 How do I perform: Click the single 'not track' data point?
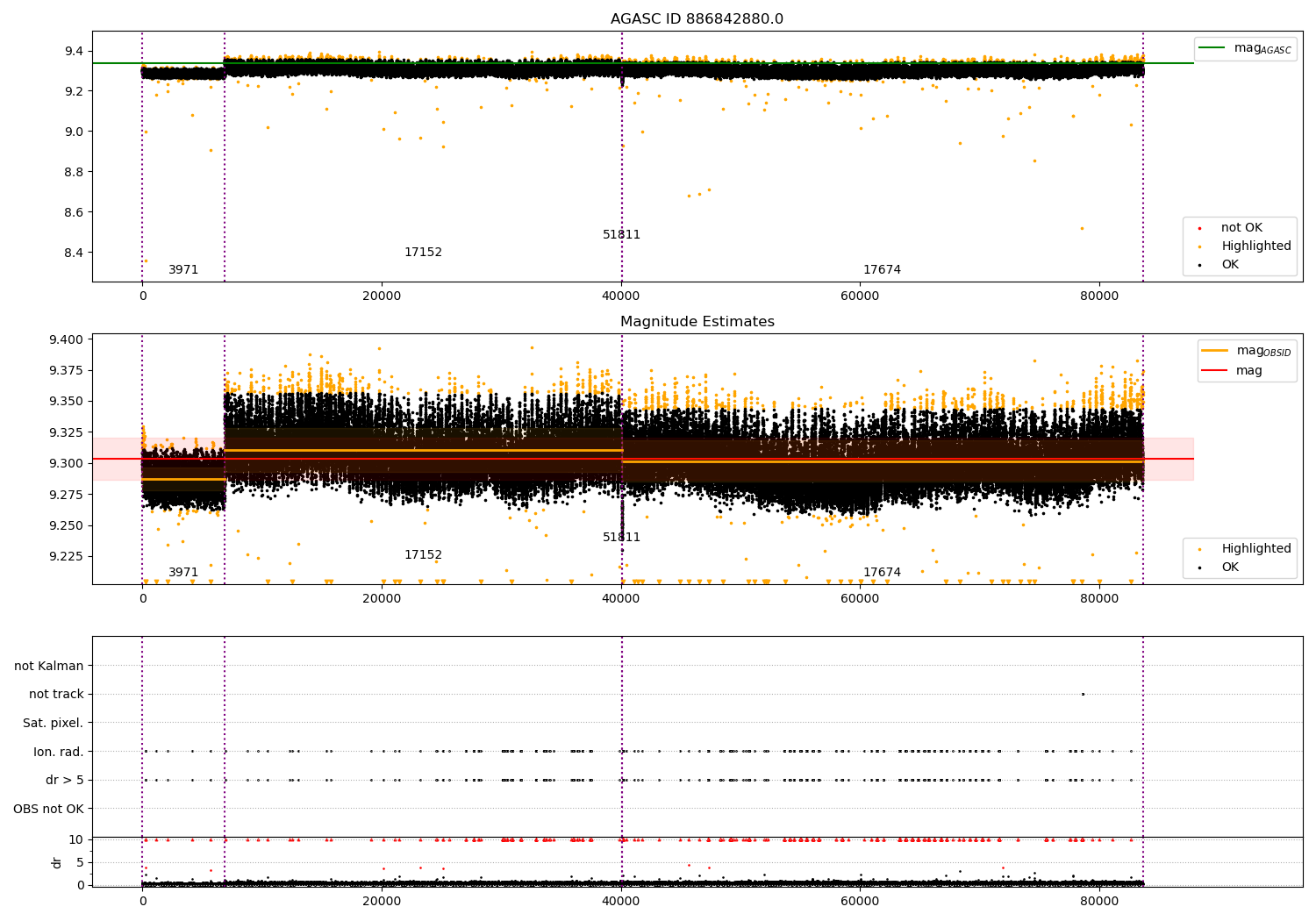coord(1083,694)
